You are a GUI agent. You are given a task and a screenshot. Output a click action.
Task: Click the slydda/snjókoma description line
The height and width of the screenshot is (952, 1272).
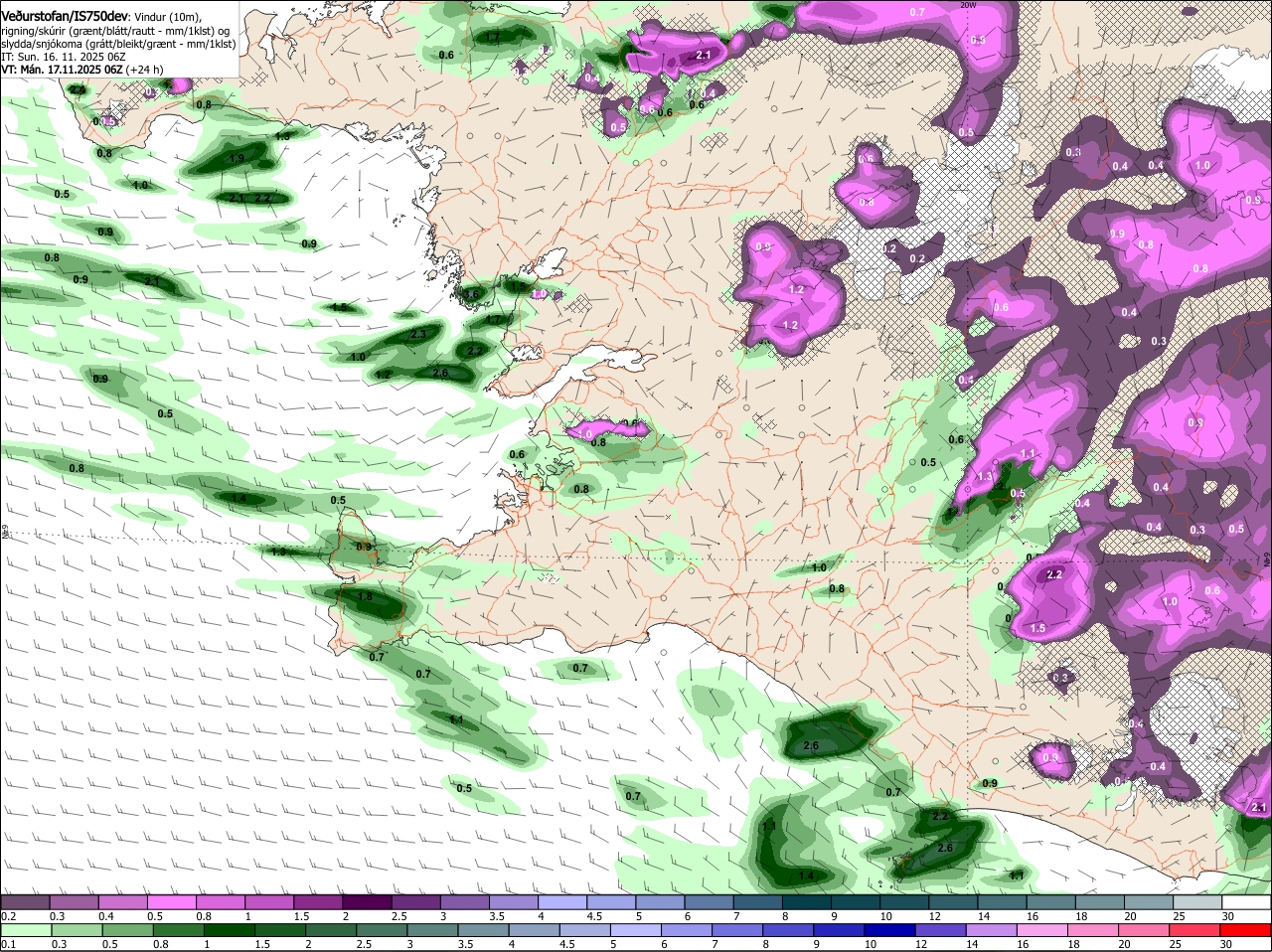(118, 44)
